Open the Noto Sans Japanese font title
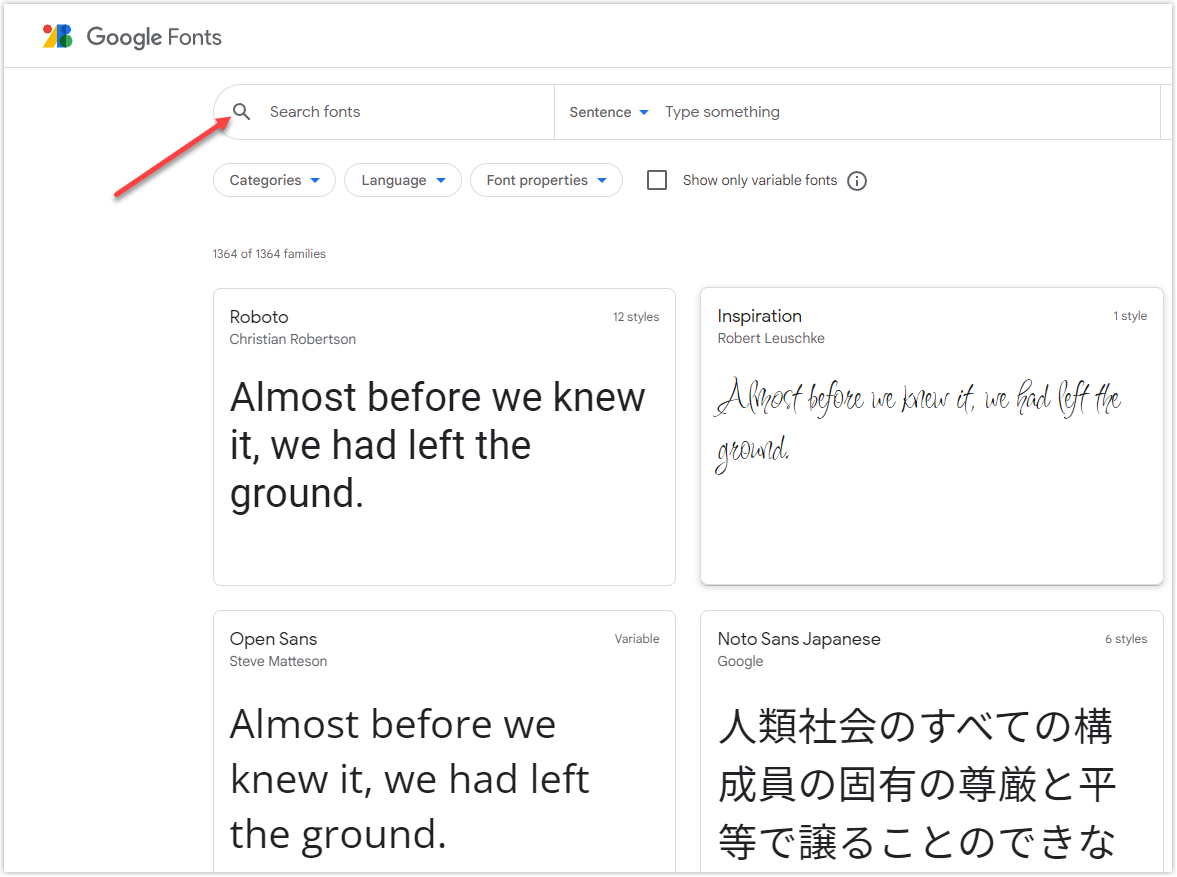1177x877 pixels. (799, 639)
